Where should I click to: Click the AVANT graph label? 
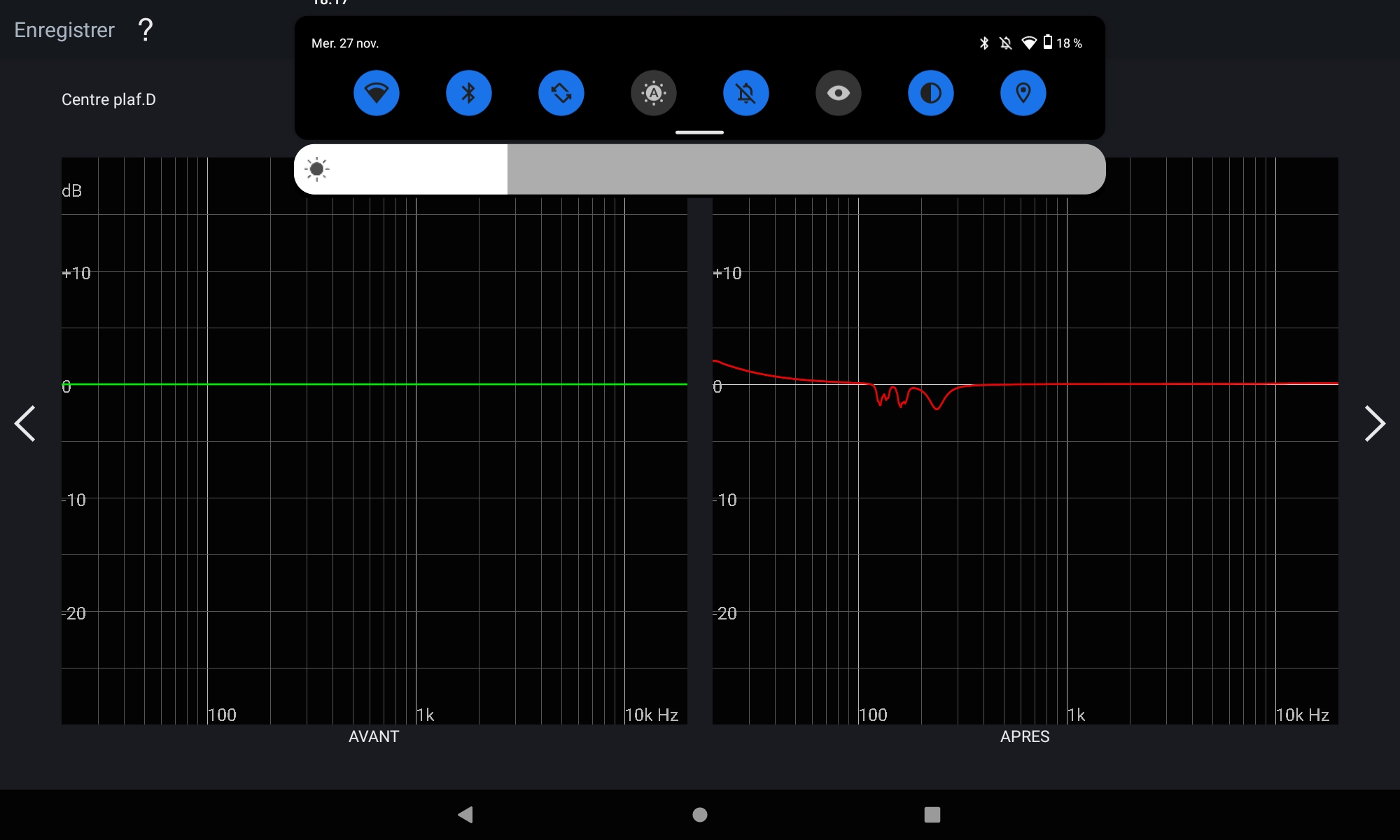coord(374,736)
